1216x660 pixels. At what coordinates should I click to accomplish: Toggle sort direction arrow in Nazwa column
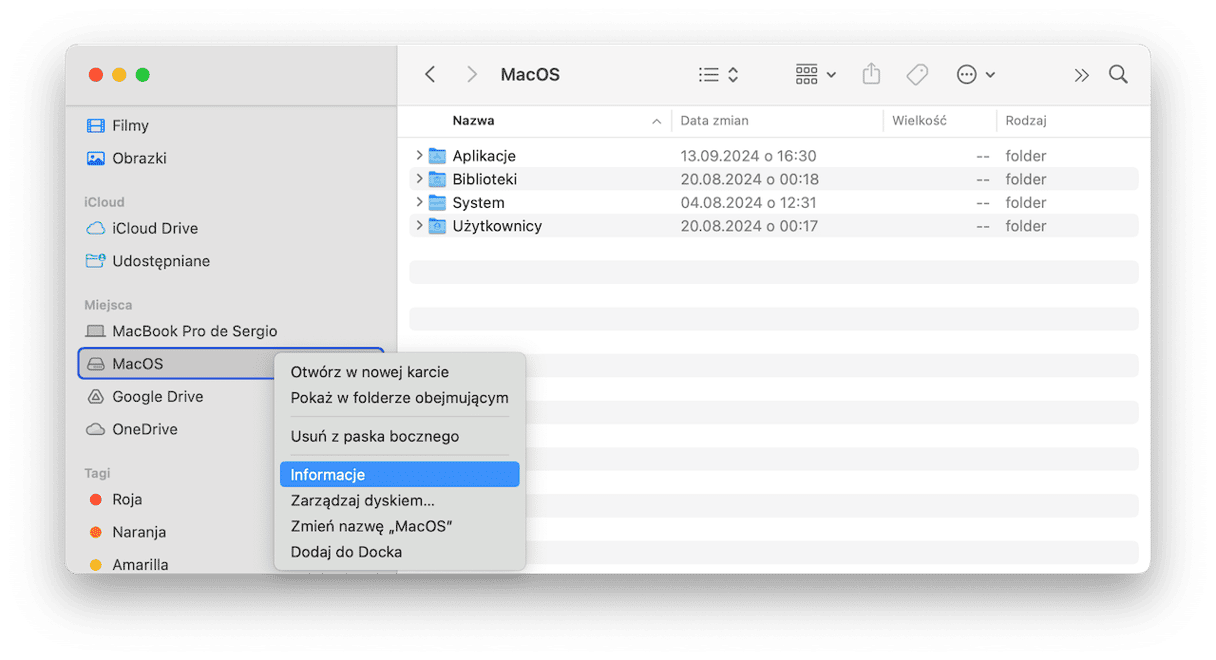(x=657, y=122)
